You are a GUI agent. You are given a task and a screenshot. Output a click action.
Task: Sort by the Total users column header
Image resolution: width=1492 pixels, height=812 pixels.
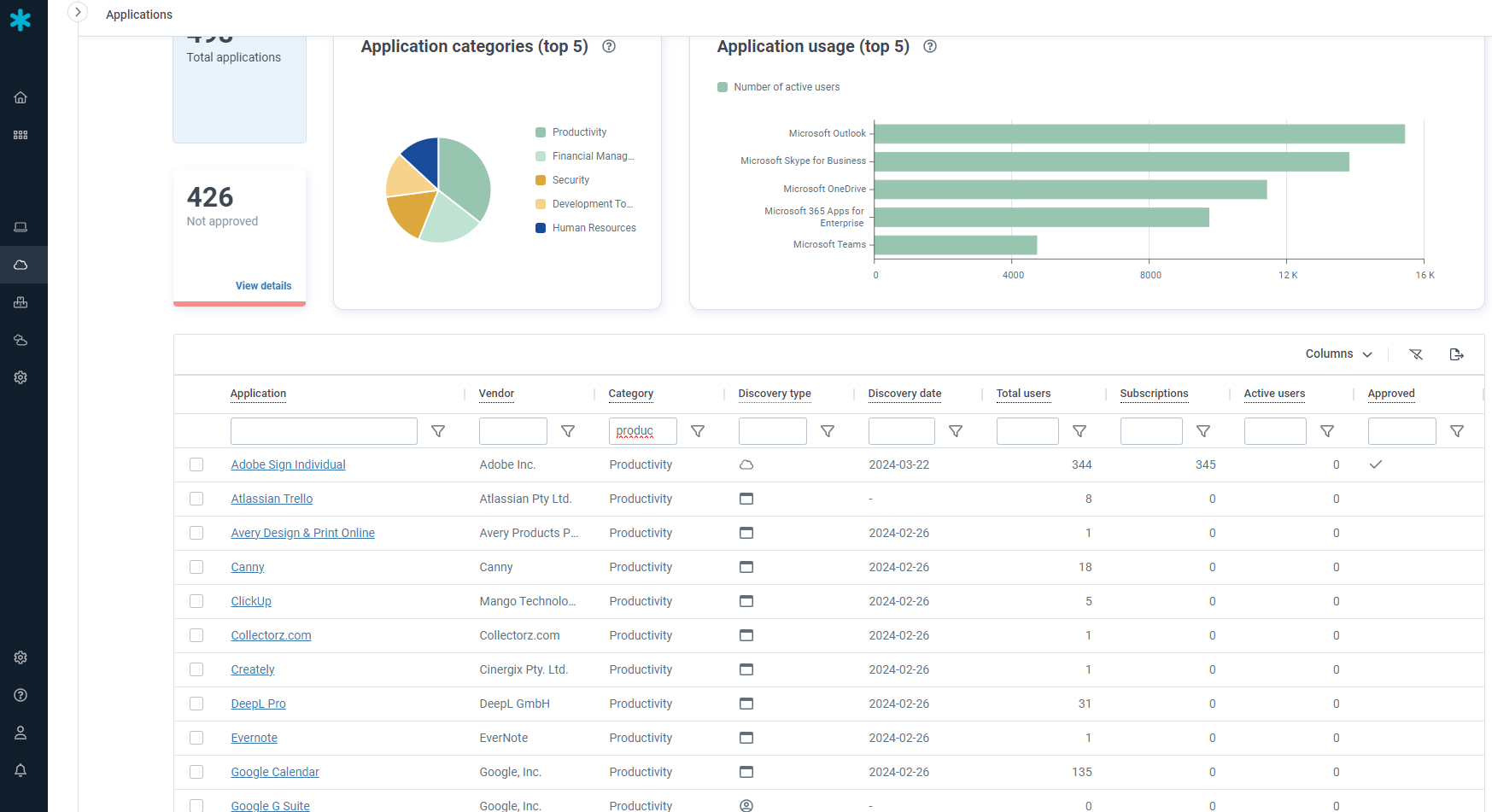click(1023, 394)
